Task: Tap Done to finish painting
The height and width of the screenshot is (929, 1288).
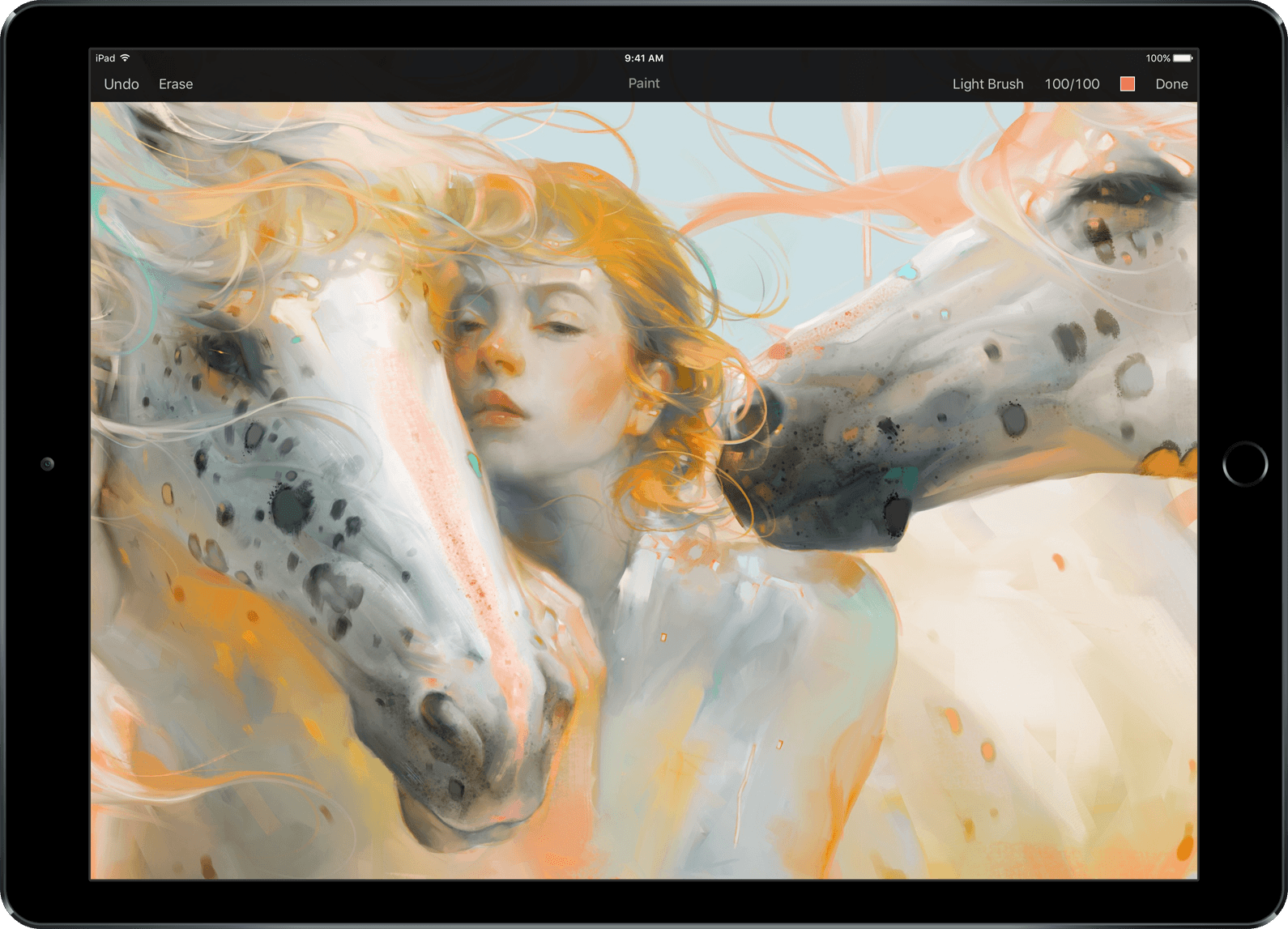Action: tap(1171, 84)
